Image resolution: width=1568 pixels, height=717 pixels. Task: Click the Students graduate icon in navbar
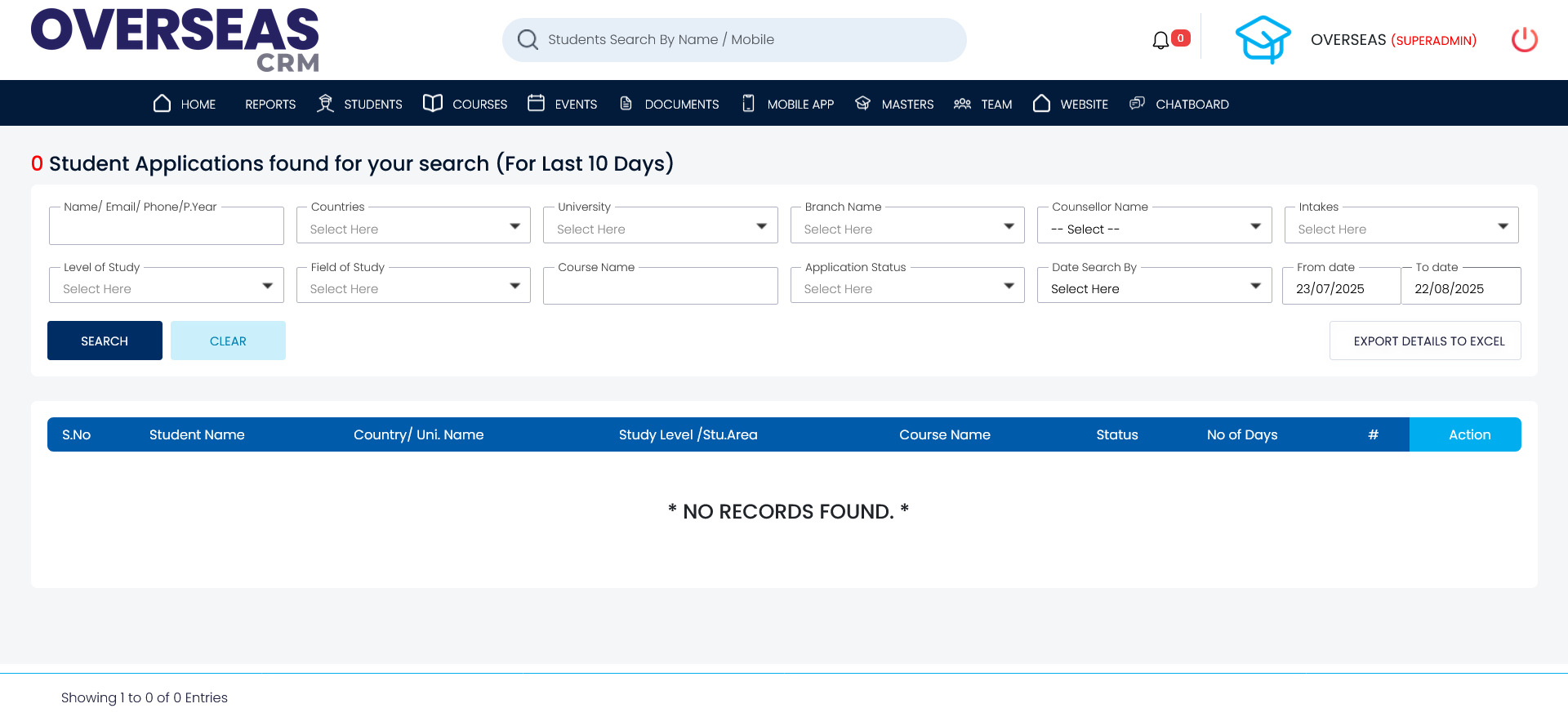tap(325, 104)
